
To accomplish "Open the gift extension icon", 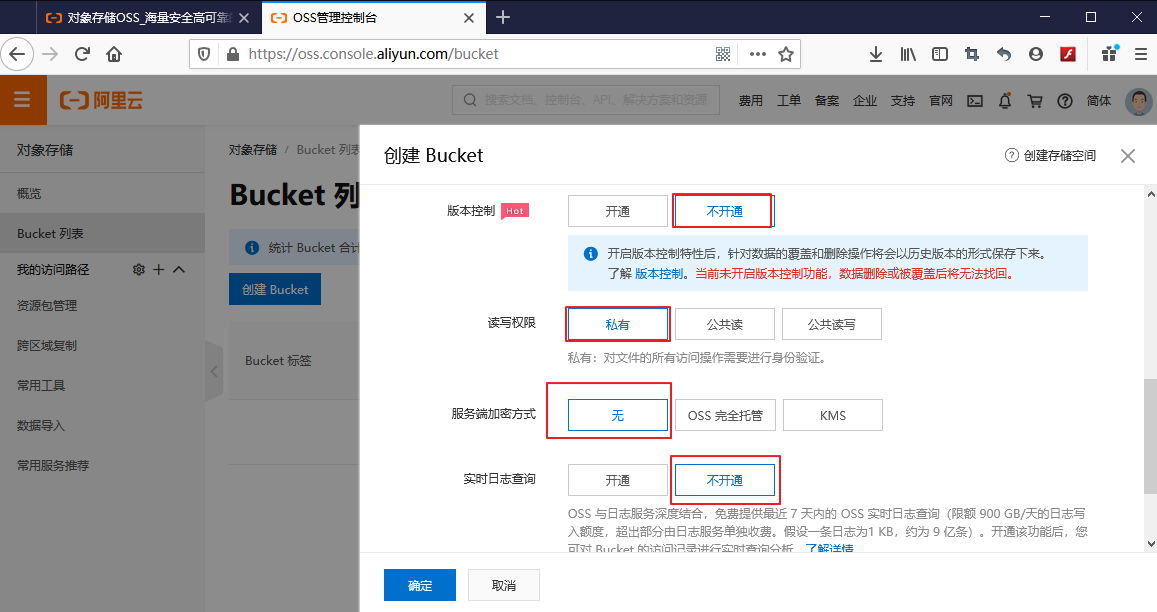I will point(1109,53).
